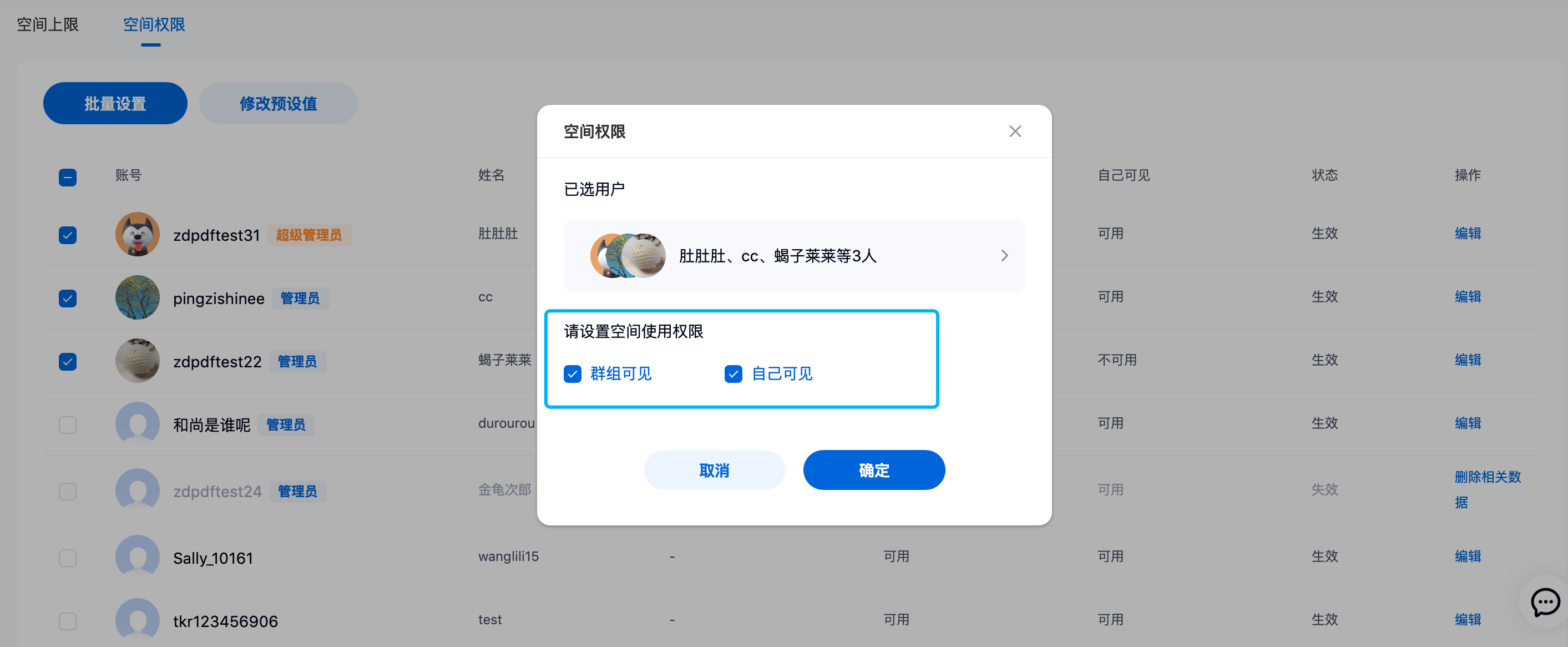Toggle the select-all header checkbox
Screen dimensions: 1568x647
coord(68,177)
